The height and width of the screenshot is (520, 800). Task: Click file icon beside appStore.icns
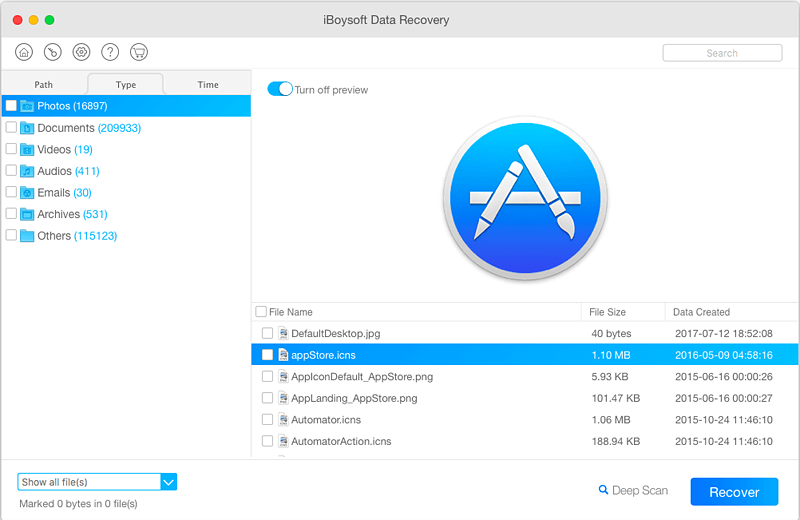click(283, 355)
